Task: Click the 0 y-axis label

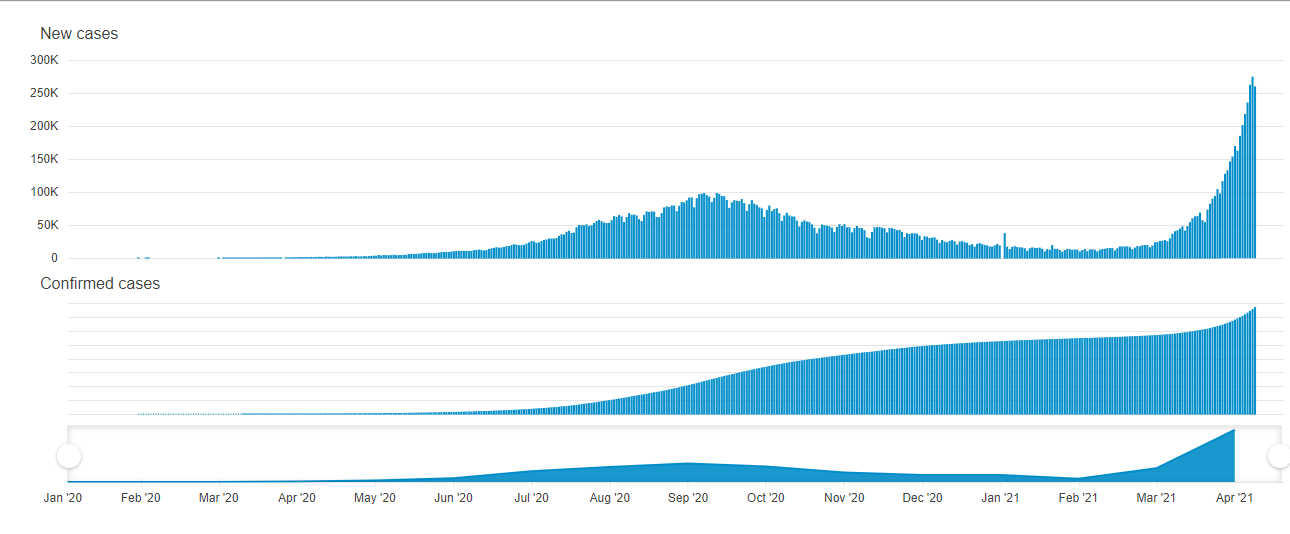Action: 55,258
